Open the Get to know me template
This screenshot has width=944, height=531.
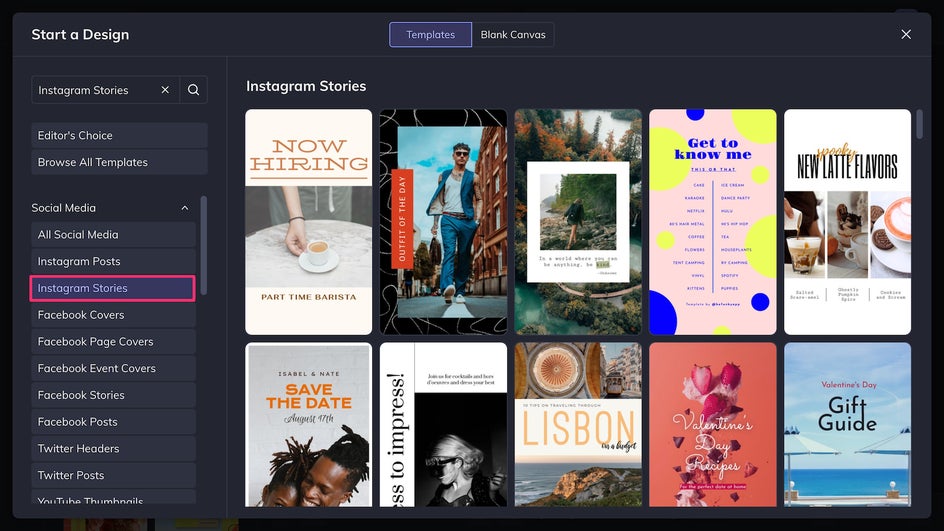click(x=713, y=222)
